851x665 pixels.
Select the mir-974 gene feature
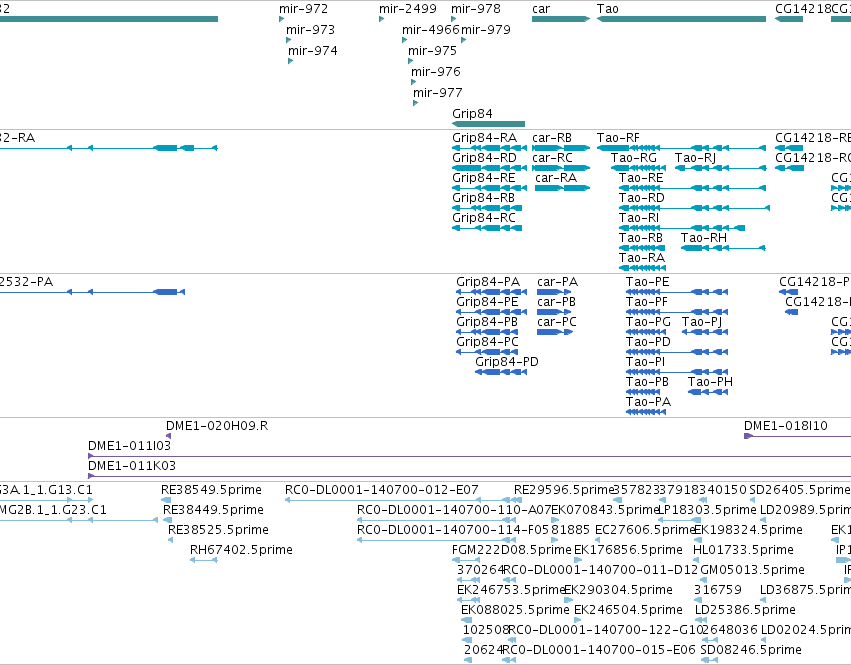[290, 61]
